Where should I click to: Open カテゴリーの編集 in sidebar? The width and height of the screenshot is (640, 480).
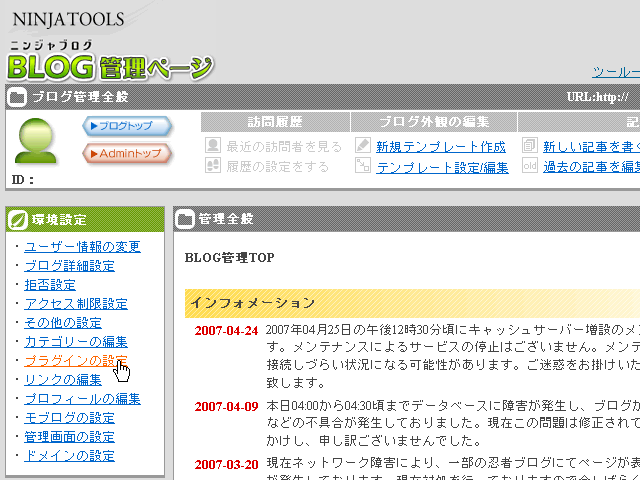coord(76,342)
